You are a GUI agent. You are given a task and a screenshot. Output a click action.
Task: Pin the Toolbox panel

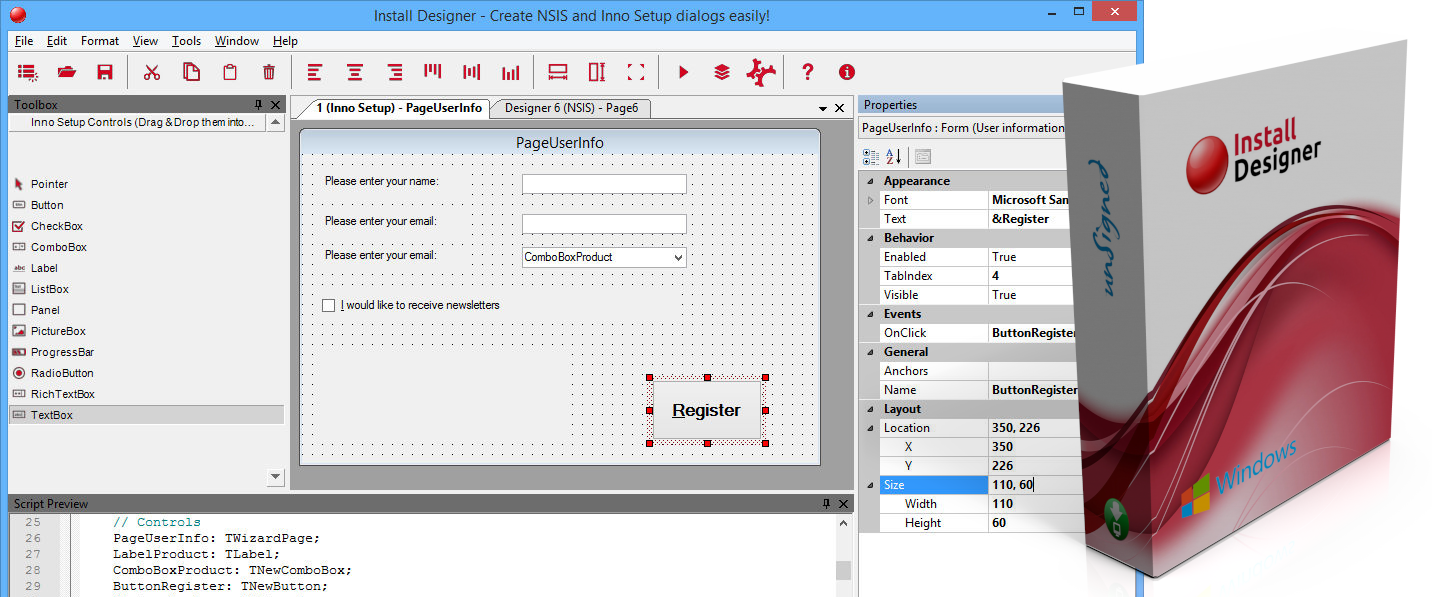(259, 104)
